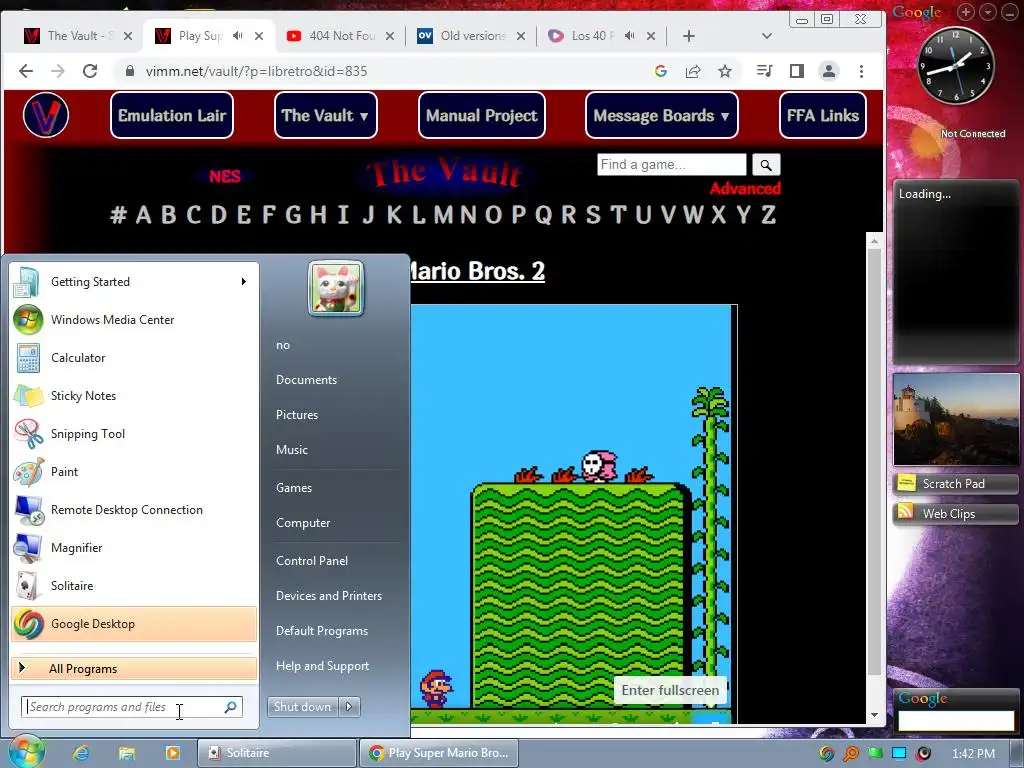Click Google sidebar search box

pos(956,721)
